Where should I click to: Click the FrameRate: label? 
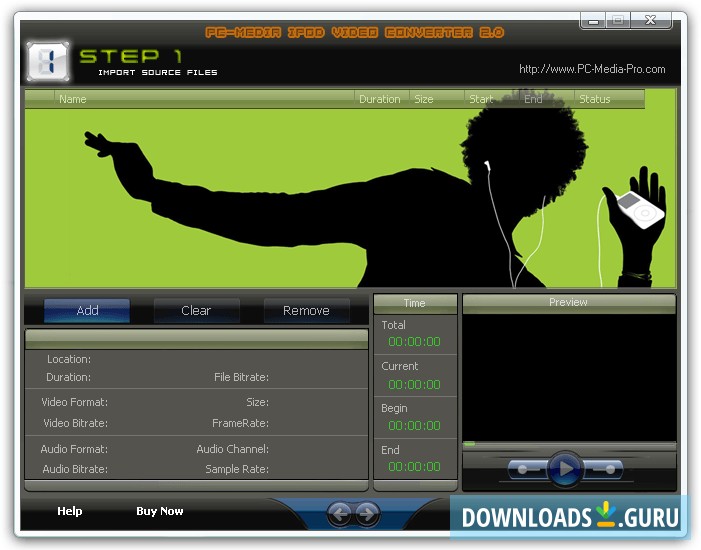(241, 423)
